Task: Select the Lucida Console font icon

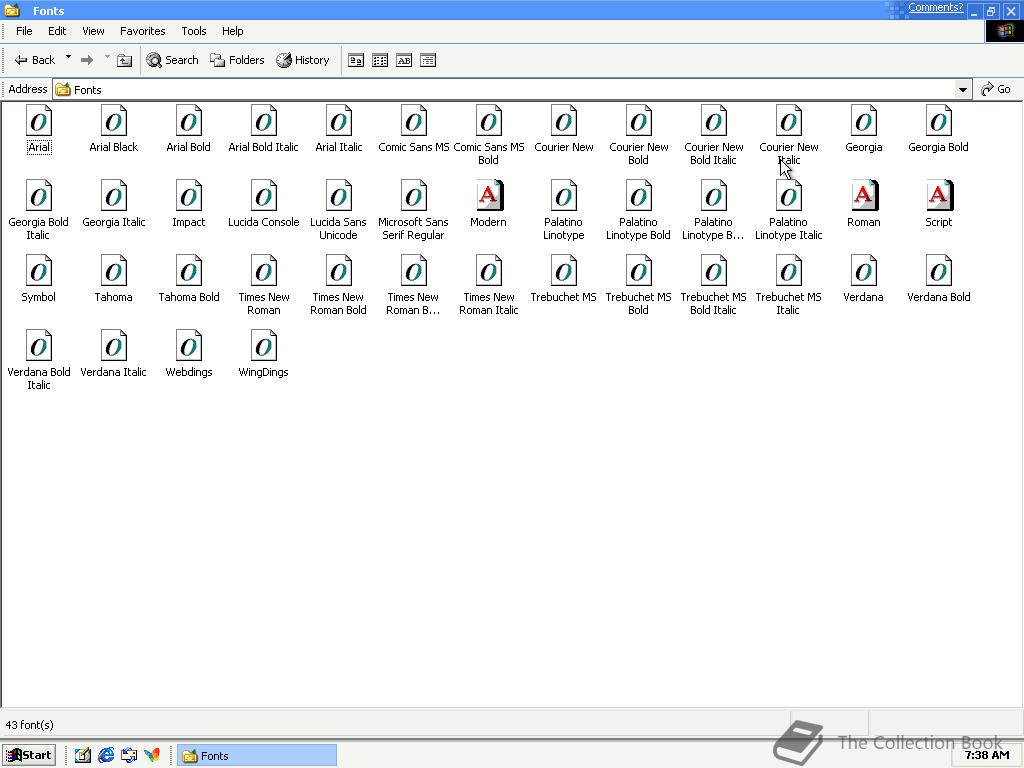Action: 264,196
